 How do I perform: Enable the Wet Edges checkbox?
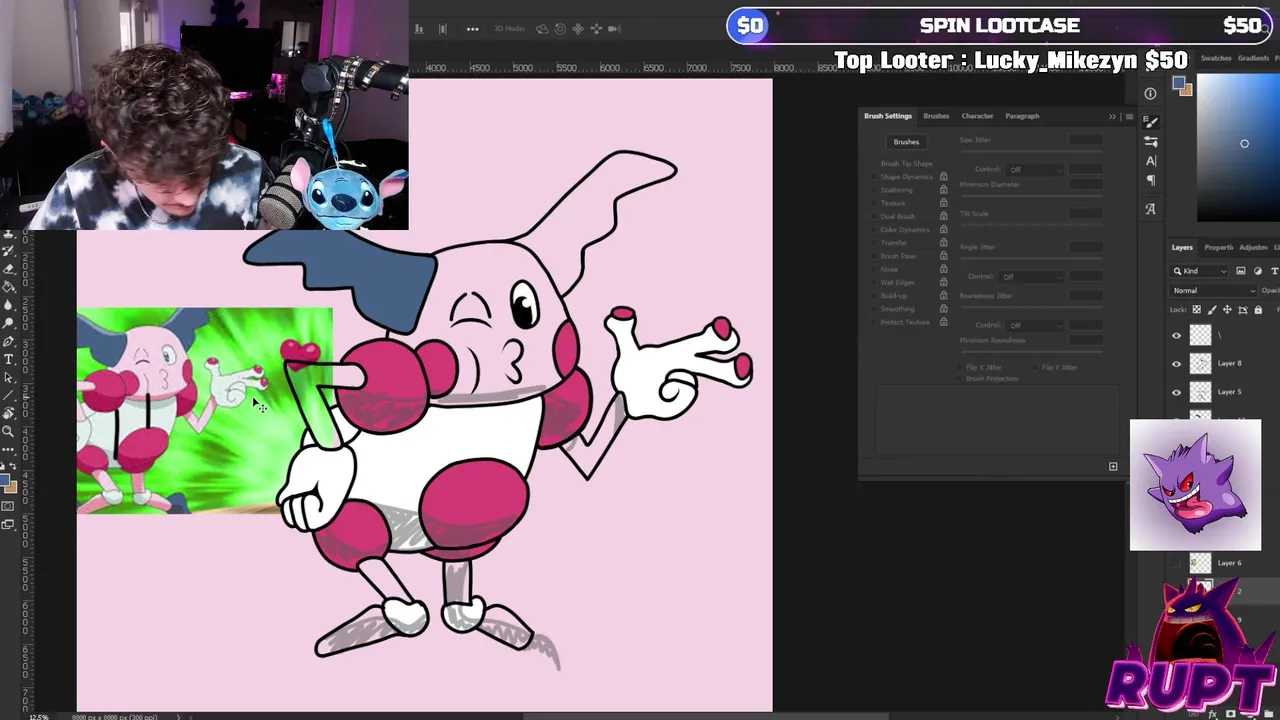(873, 282)
